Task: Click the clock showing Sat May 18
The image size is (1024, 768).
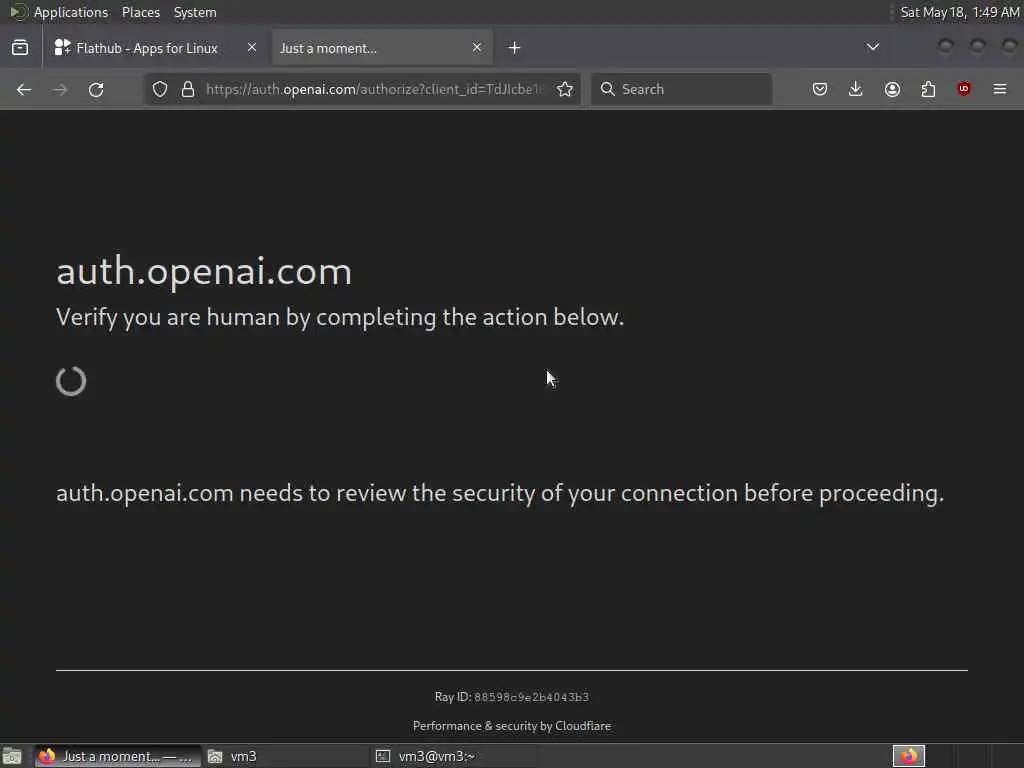Action: (959, 12)
